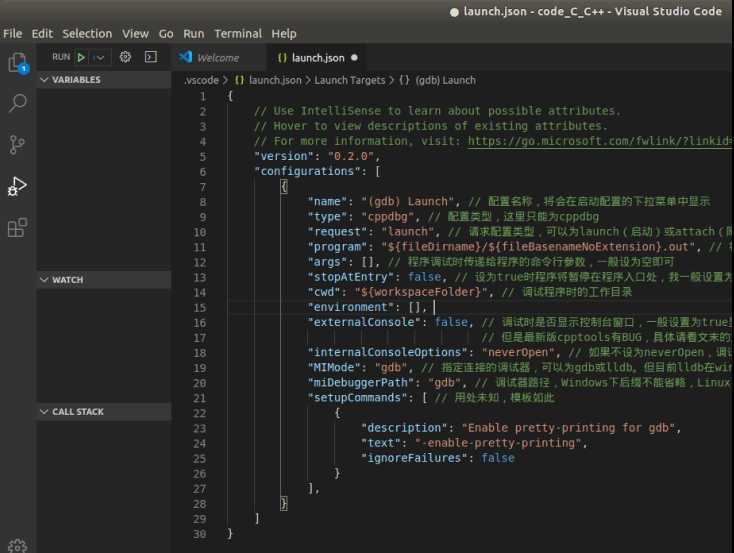Screen dimensions: 734x553
Task: Open the File menu
Action: 13,34
